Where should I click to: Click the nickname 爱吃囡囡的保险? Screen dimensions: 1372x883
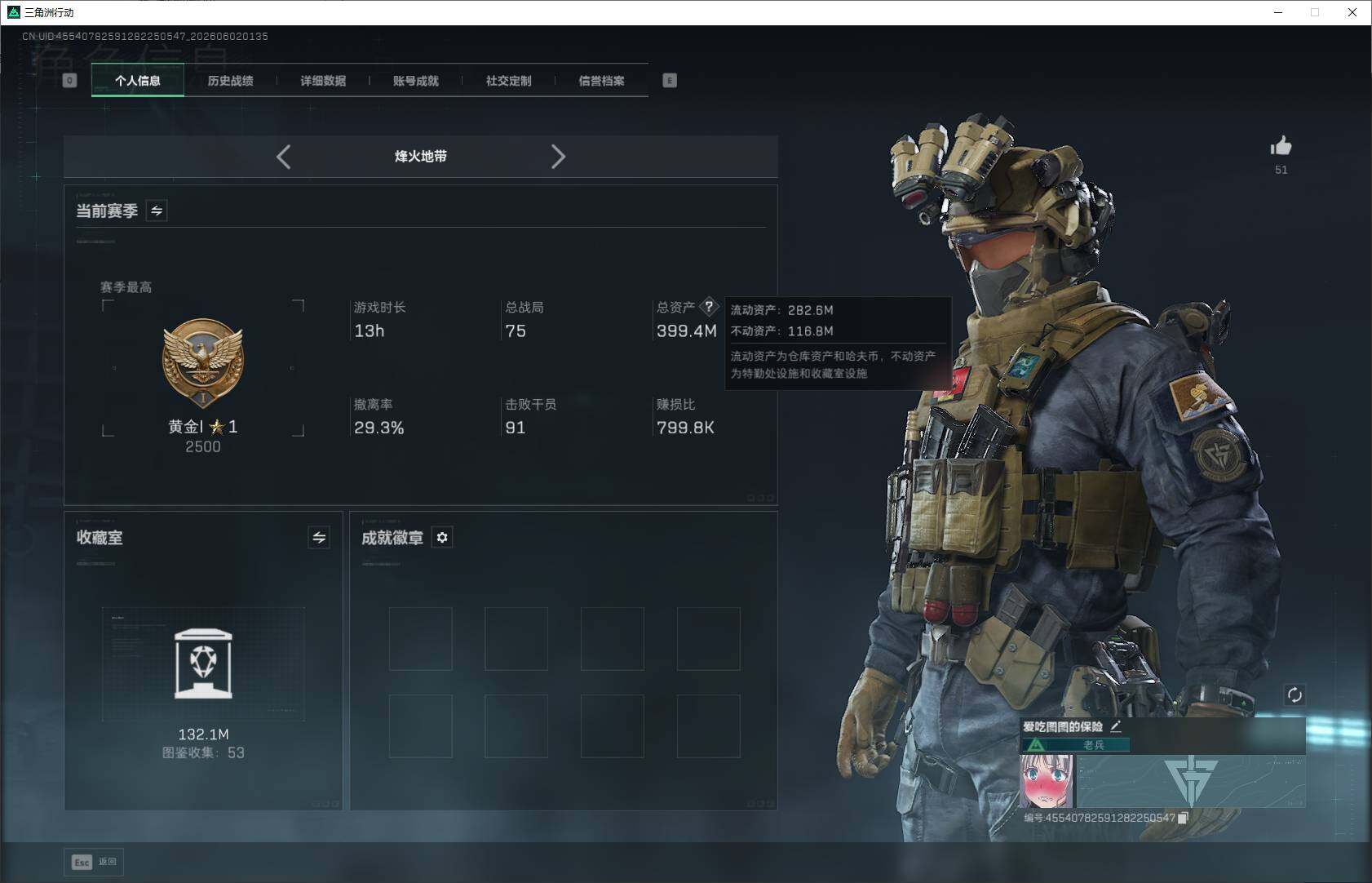[1063, 726]
